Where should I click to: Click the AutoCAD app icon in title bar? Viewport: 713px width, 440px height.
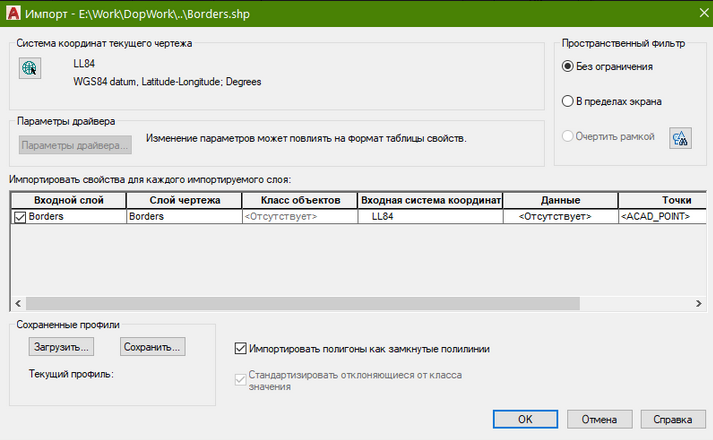pyautogui.click(x=12, y=11)
